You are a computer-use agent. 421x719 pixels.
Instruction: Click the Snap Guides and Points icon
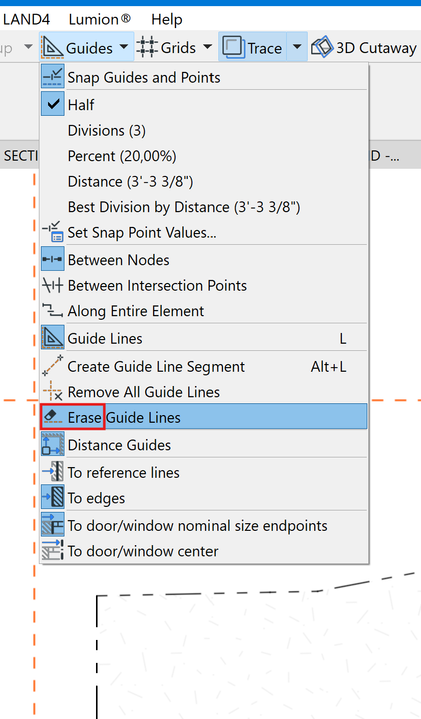tap(53, 77)
